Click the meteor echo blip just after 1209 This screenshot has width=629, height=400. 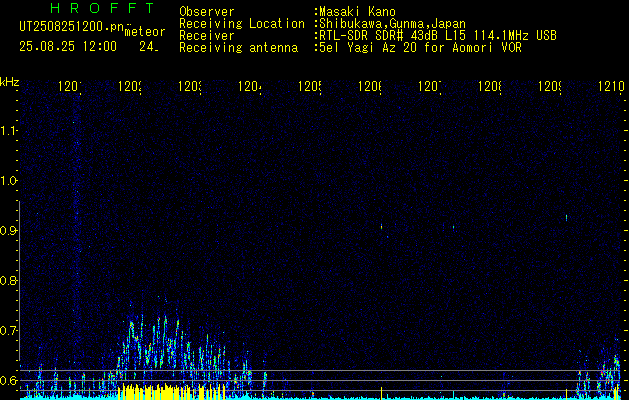click(566, 218)
